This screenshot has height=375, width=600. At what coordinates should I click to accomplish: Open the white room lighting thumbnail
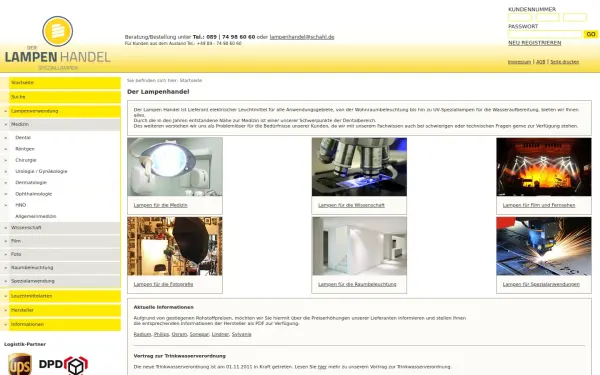click(x=359, y=246)
